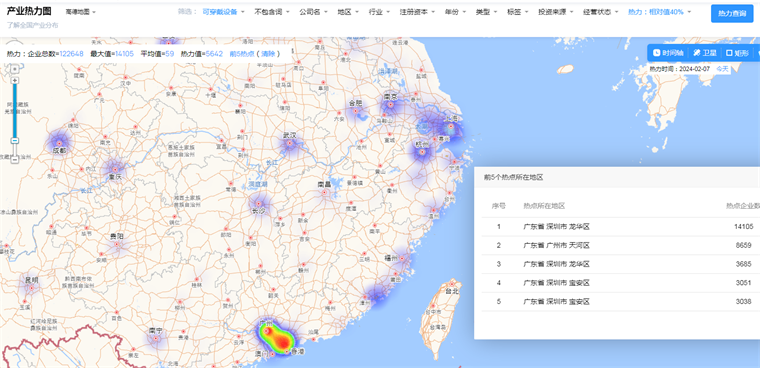Switch to 卫星 satellite view icon
The width and height of the screenshot is (760, 368).
coord(697,53)
